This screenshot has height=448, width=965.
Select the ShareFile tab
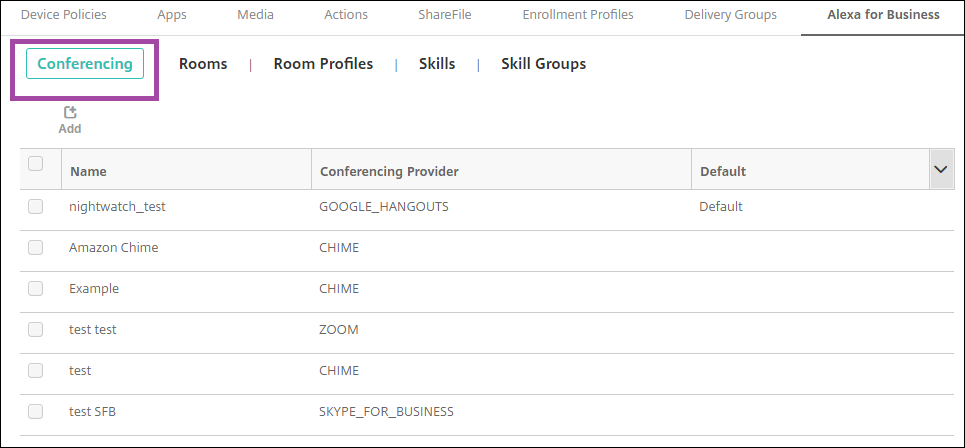click(445, 15)
